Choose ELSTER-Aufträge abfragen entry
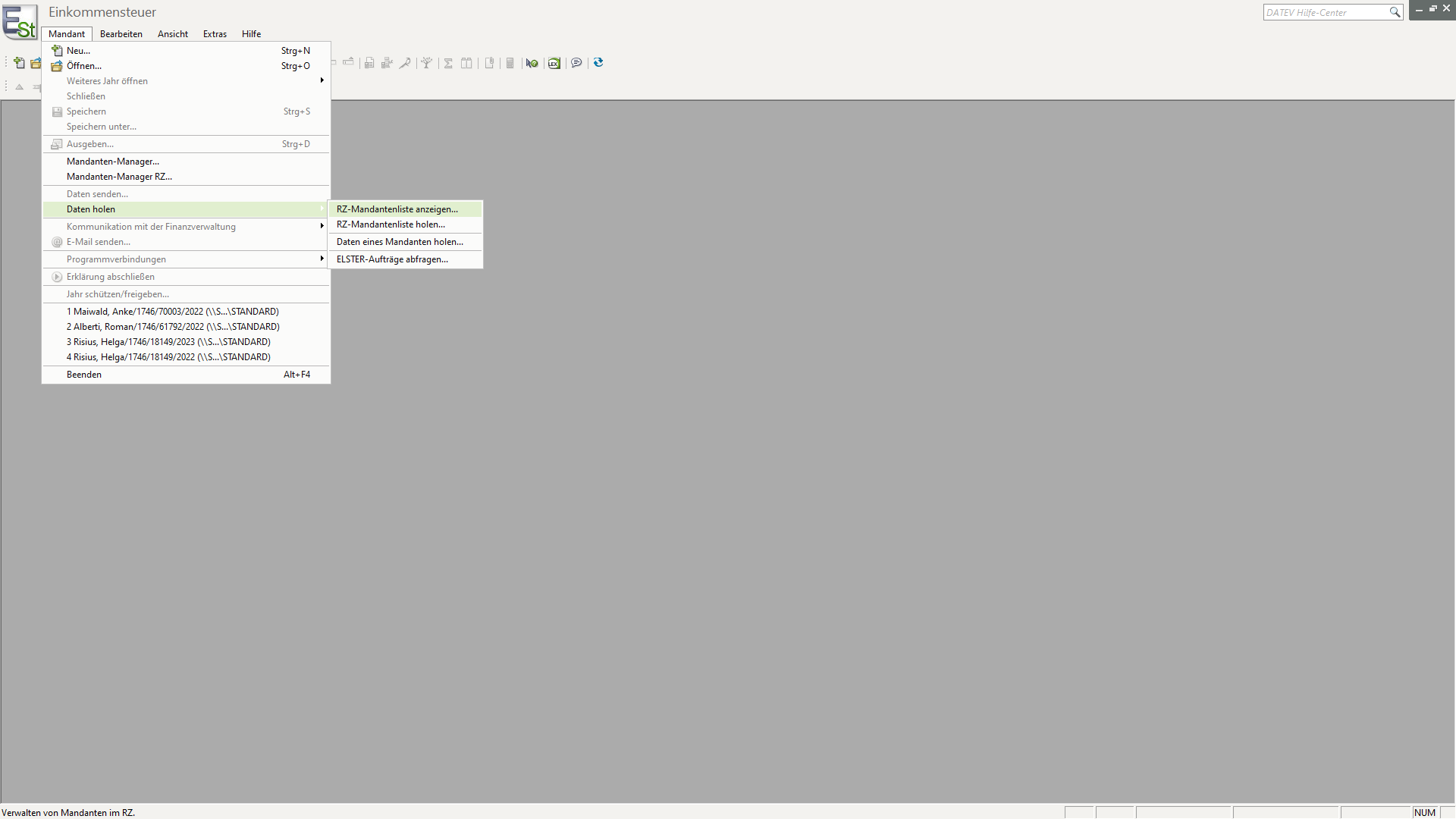 392,259
